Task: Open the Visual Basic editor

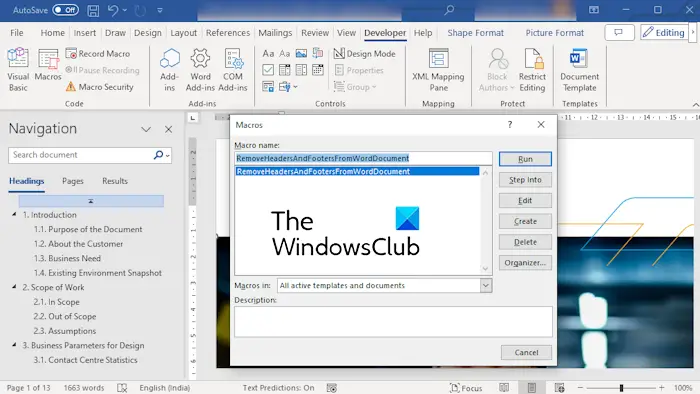Action: [x=18, y=70]
